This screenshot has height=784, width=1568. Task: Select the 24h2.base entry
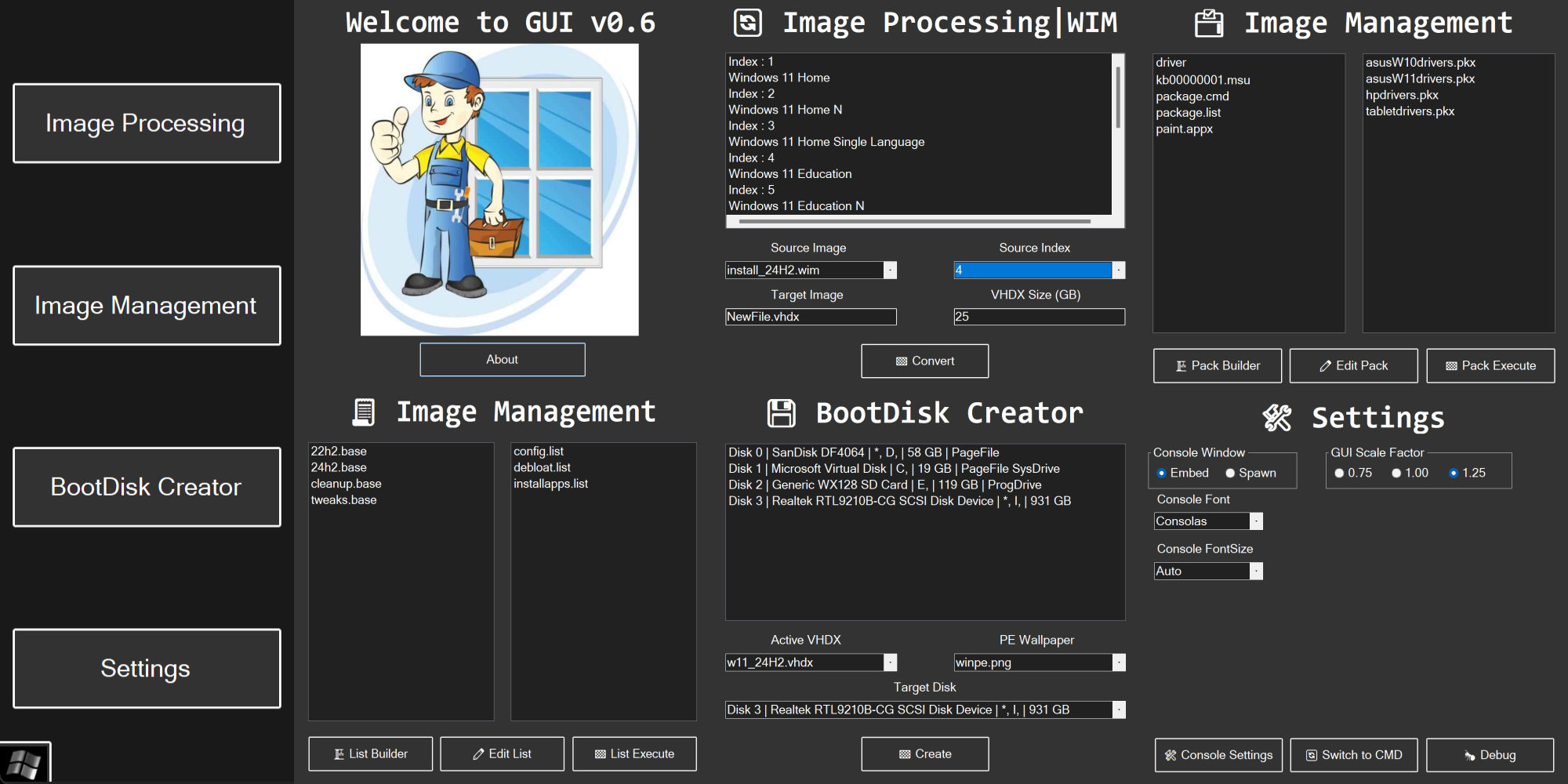(x=339, y=468)
